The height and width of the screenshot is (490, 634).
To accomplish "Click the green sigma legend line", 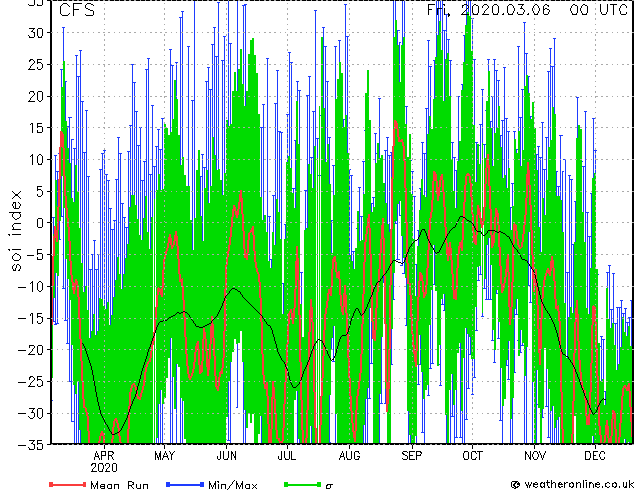I will coord(303,484).
